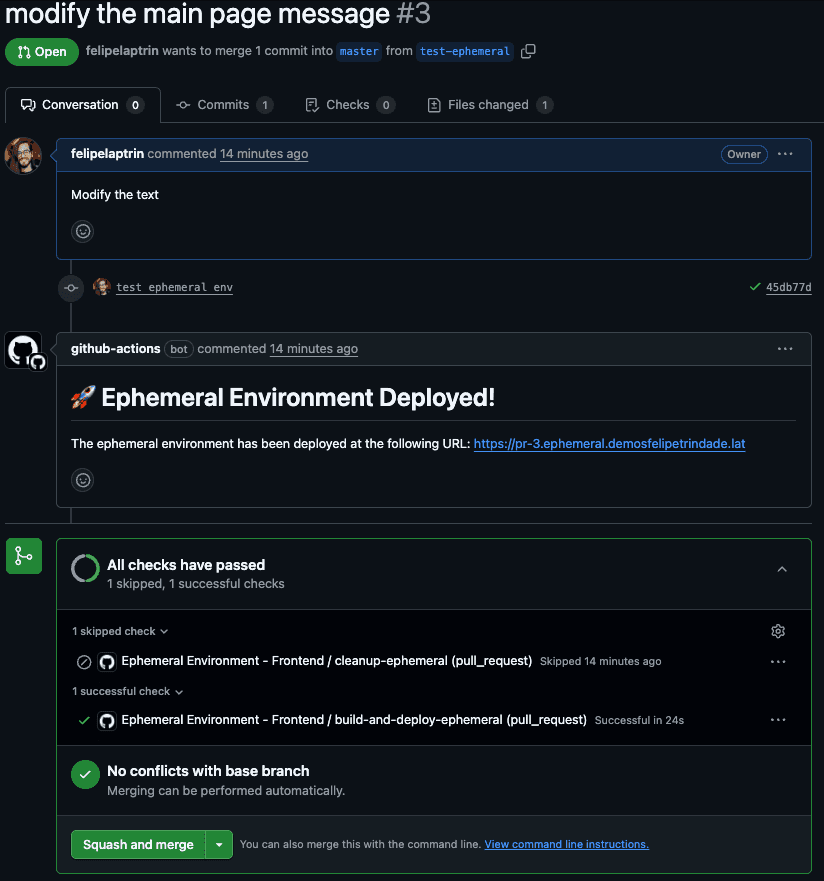The width and height of the screenshot is (824, 881).
Task: Open test ephemeral env commit link
Action: pos(174,287)
